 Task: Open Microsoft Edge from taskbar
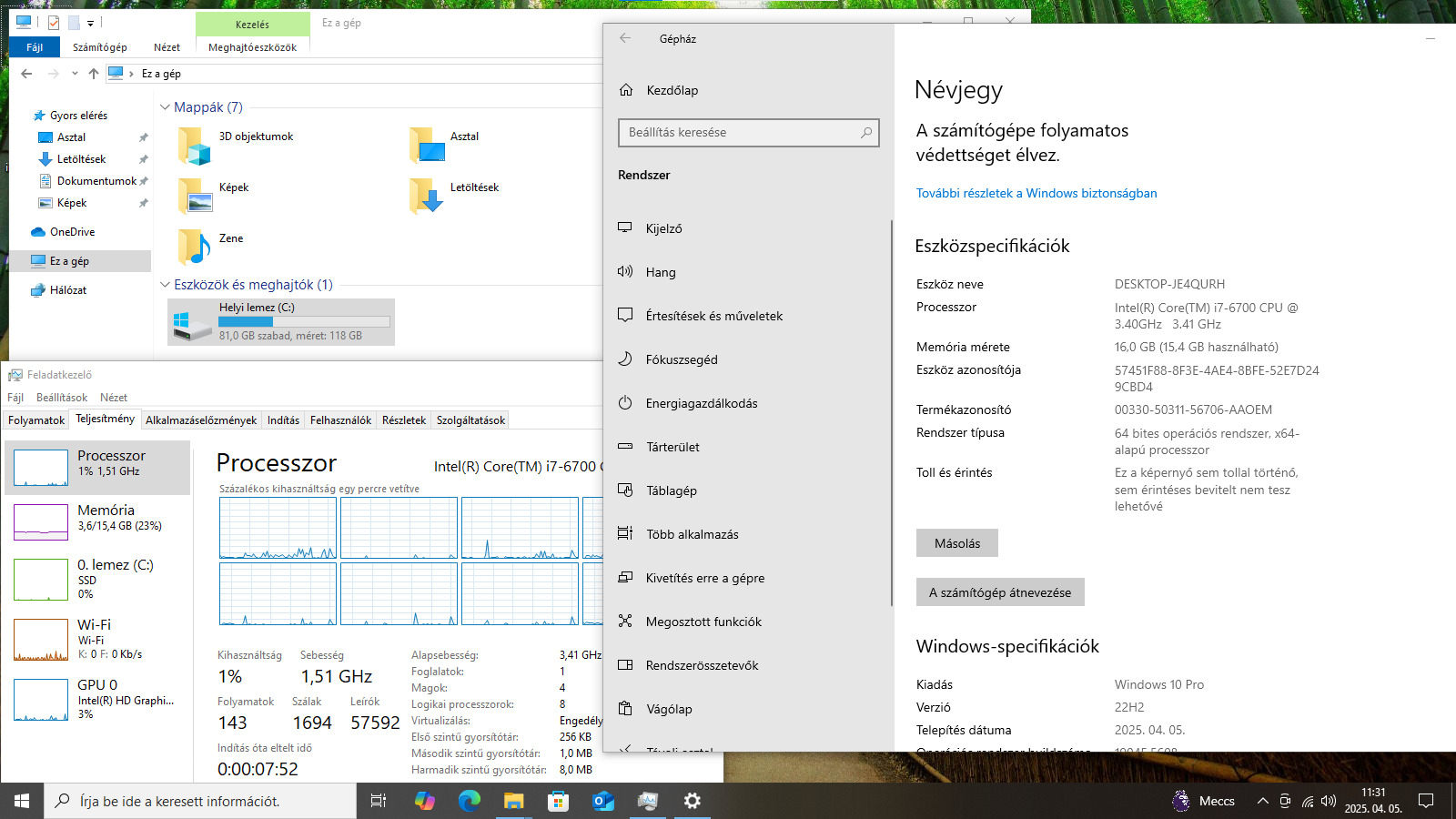[x=470, y=801]
